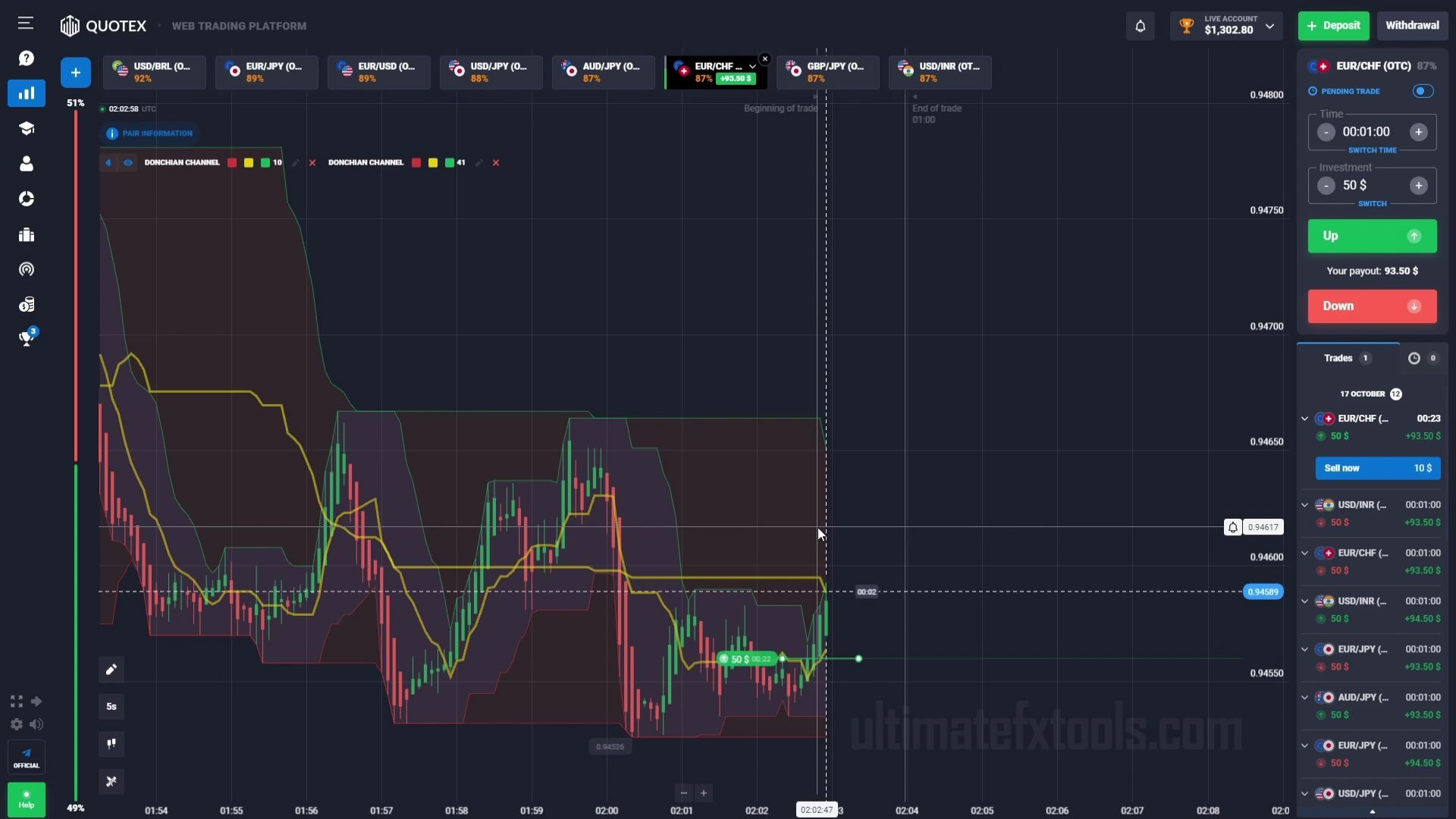
Task: Switch to USD/JPY asset tab
Action: (491, 72)
